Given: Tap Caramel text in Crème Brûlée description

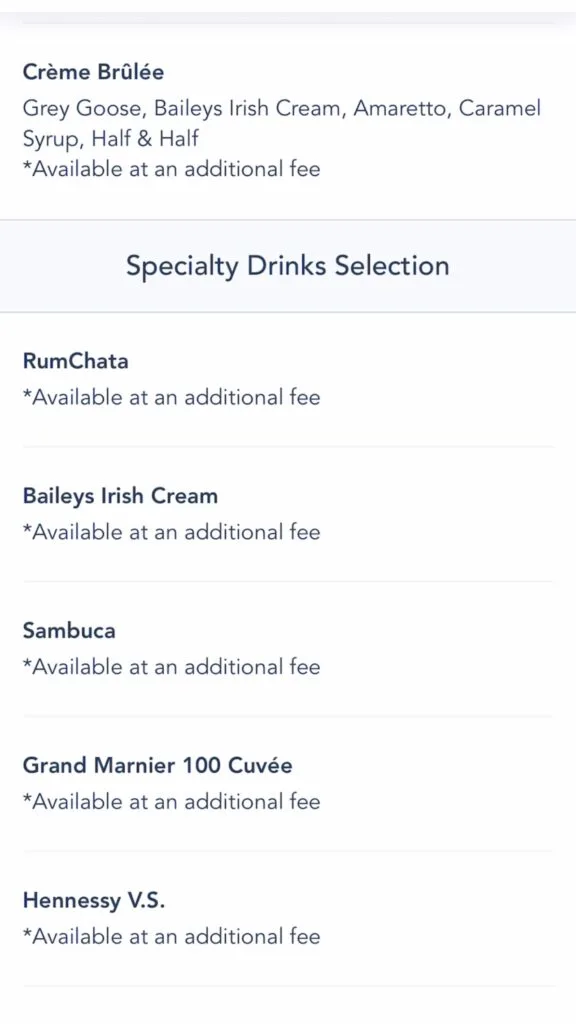Looking at the screenshot, I should click(500, 108).
